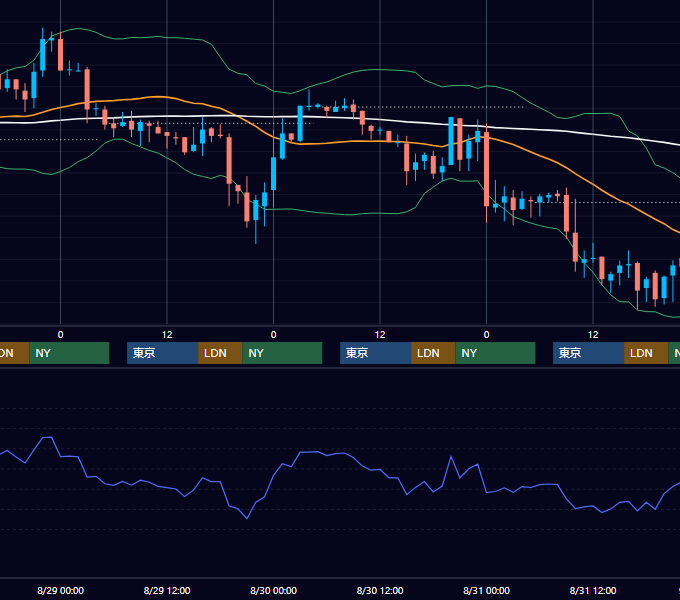The height and width of the screenshot is (600, 680).
Task: Select the LDN session block for 8/29
Action: (220, 353)
